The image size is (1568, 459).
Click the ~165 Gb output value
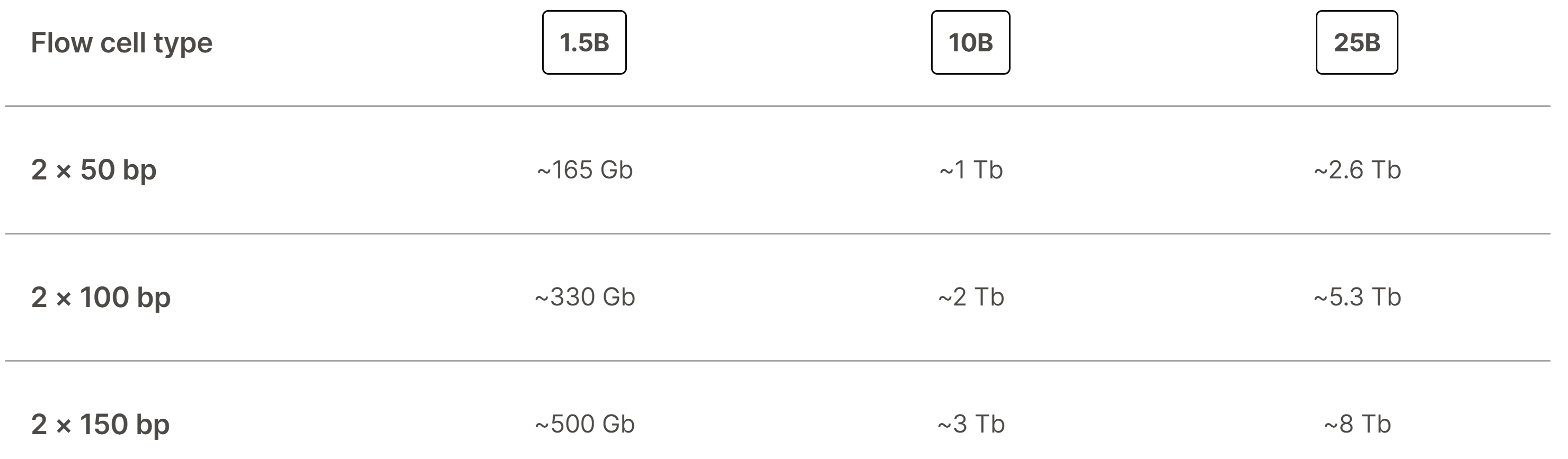click(584, 170)
